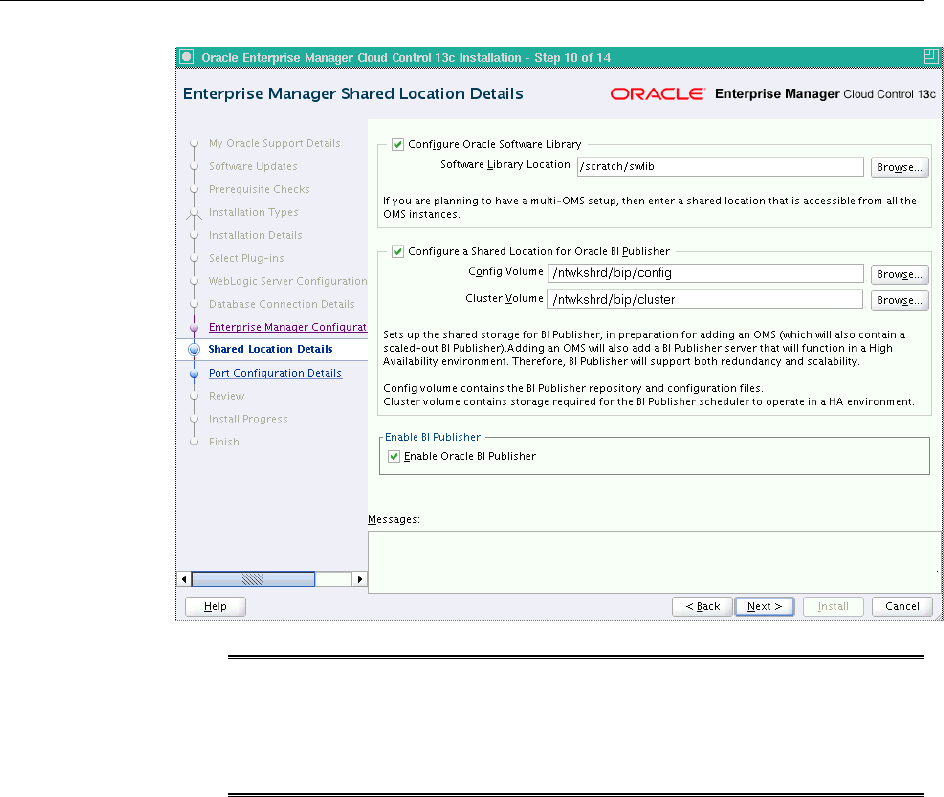This screenshot has height=797, width=944.
Task: Browse for Cluster Volume path
Action: (x=899, y=300)
